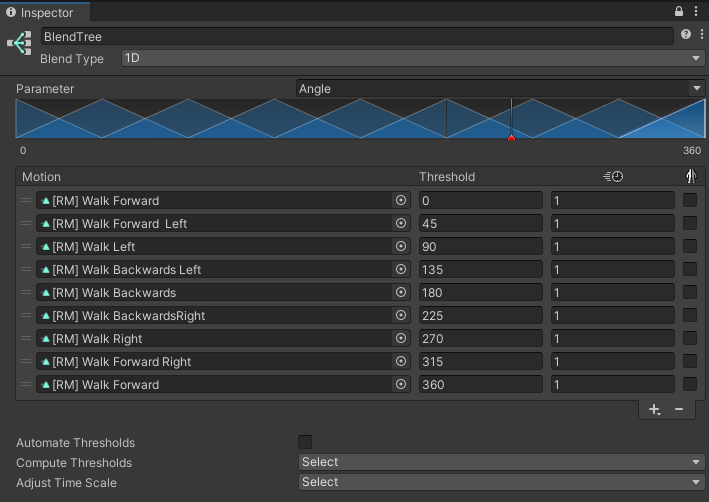The height and width of the screenshot is (502, 709).
Task: Toggle mirror for Walk BackwardsRight
Action: [690, 315]
